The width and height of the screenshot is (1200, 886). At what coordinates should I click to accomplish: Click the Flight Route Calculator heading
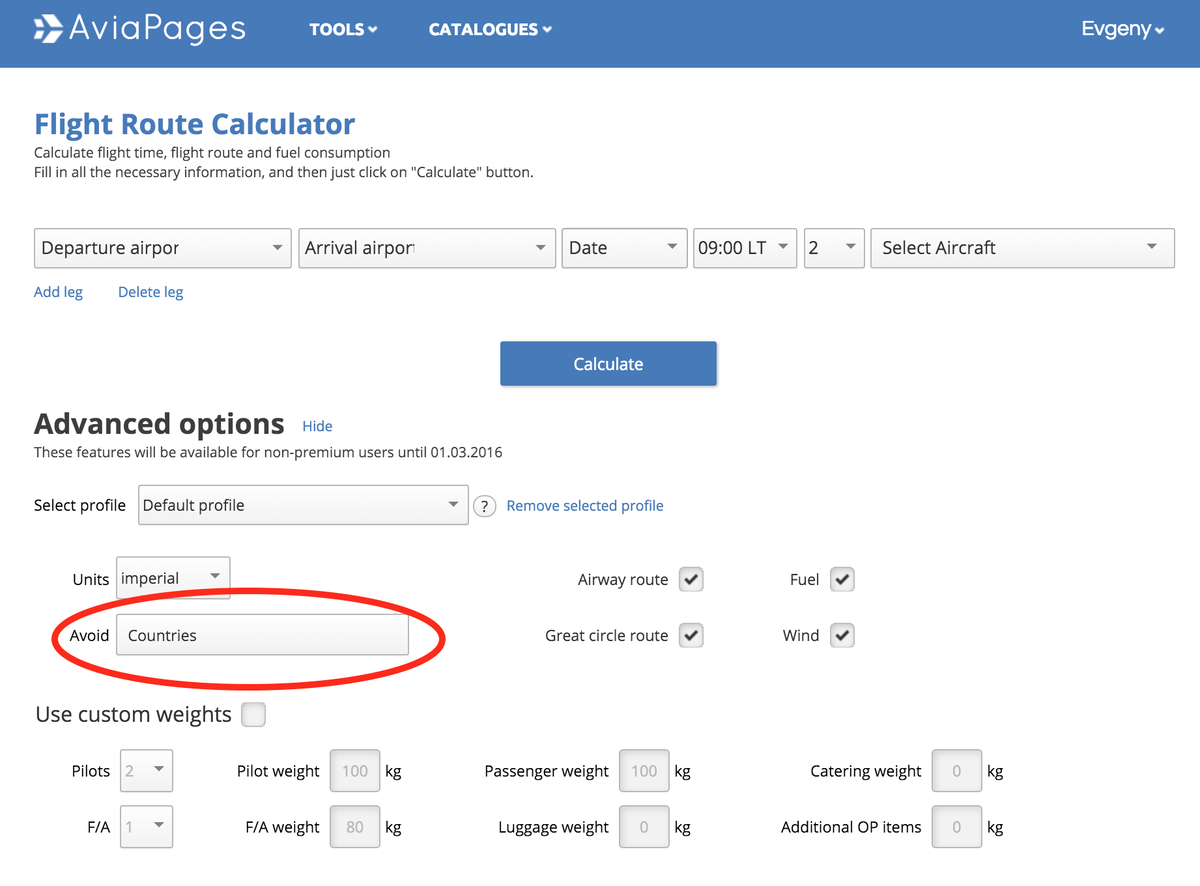[x=195, y=124]
